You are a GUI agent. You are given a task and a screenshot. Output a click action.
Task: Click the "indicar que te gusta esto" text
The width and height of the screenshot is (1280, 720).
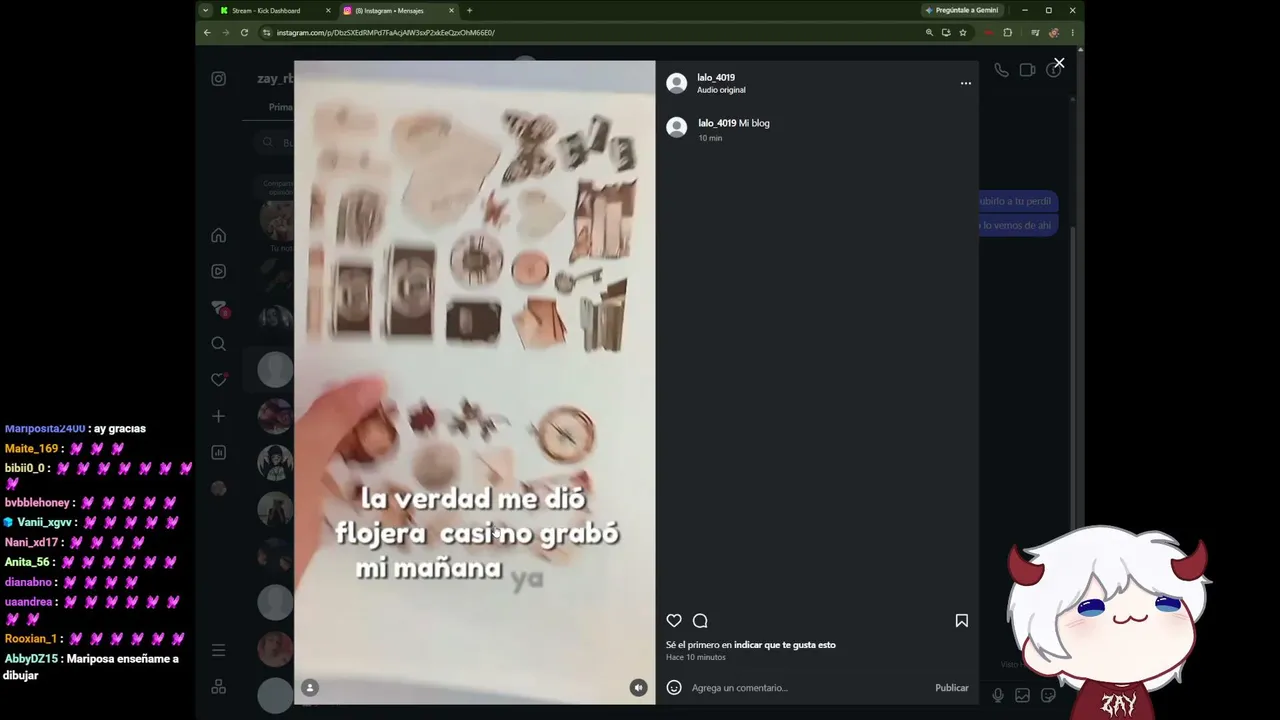785,645
